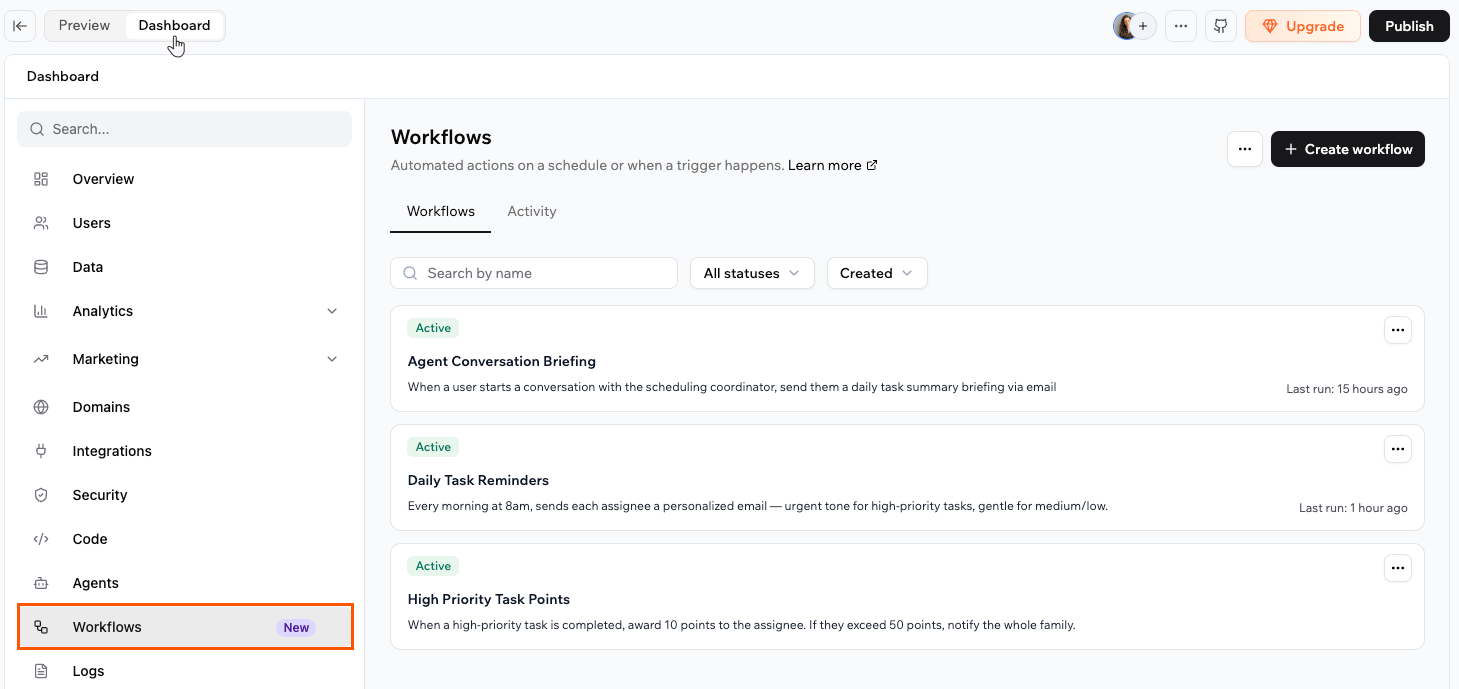
Task: Click the Code brackets icon
Action: click(41, 539)
